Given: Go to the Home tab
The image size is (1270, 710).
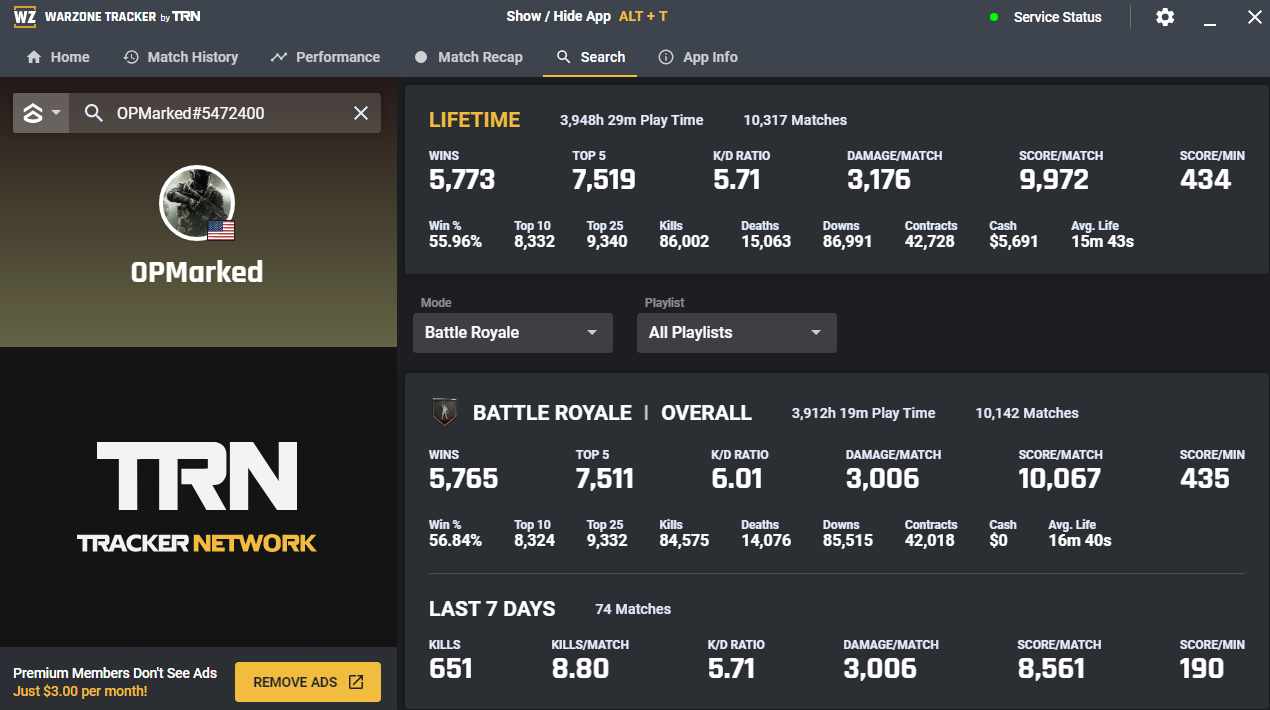Looking at the screenshot, I should coord(58,57).
